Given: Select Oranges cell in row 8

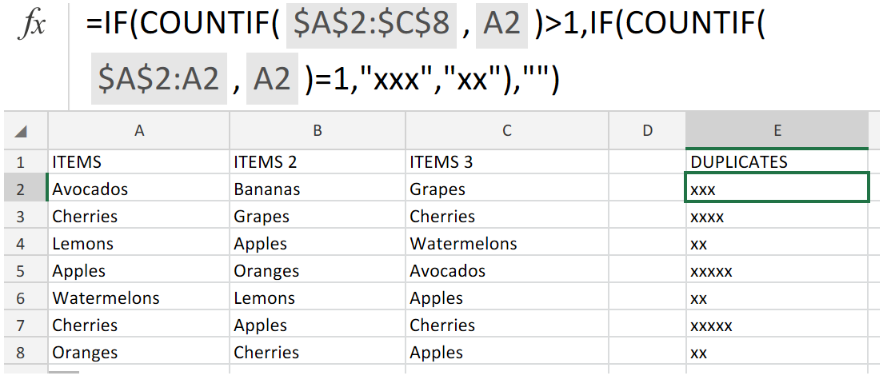Looking at the screenshot, I should coord(139,353).
